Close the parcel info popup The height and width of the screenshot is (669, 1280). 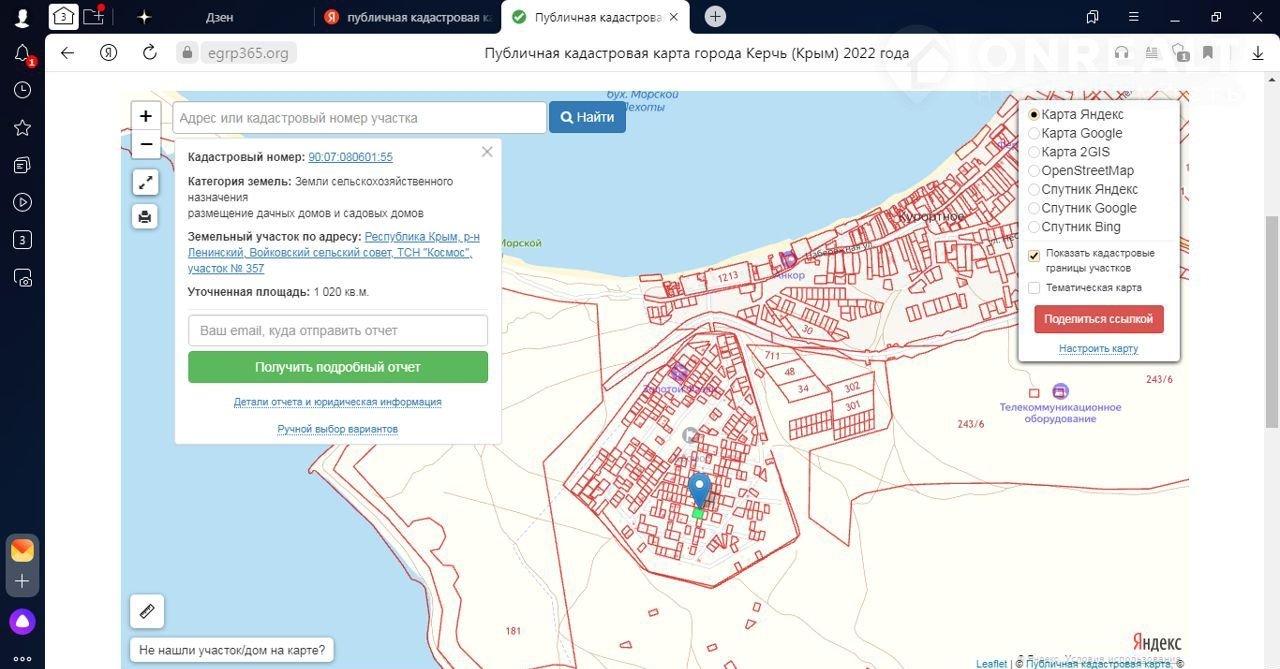click(487, 152)
